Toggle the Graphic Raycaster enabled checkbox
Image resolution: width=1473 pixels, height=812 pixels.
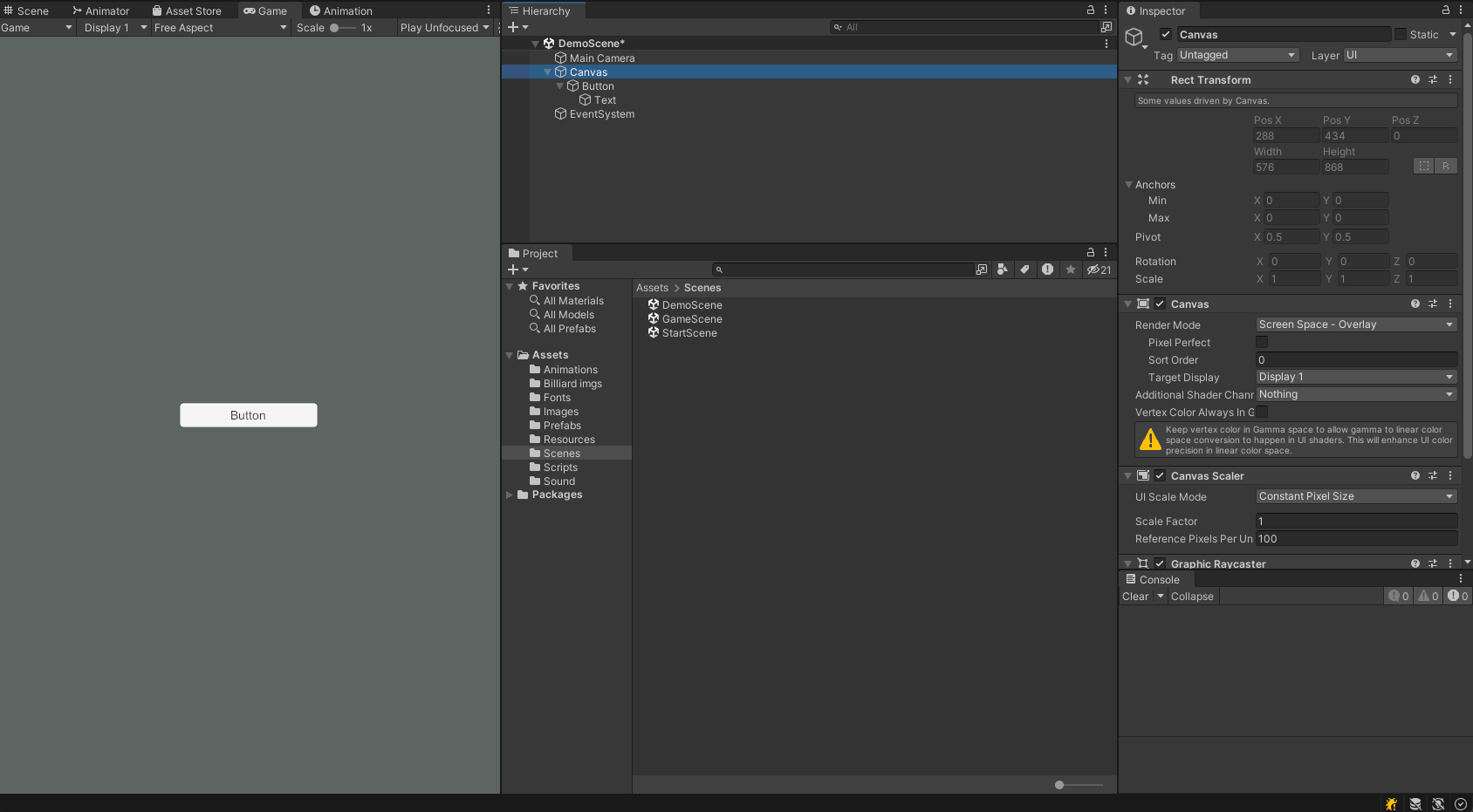coord(1160,563)
